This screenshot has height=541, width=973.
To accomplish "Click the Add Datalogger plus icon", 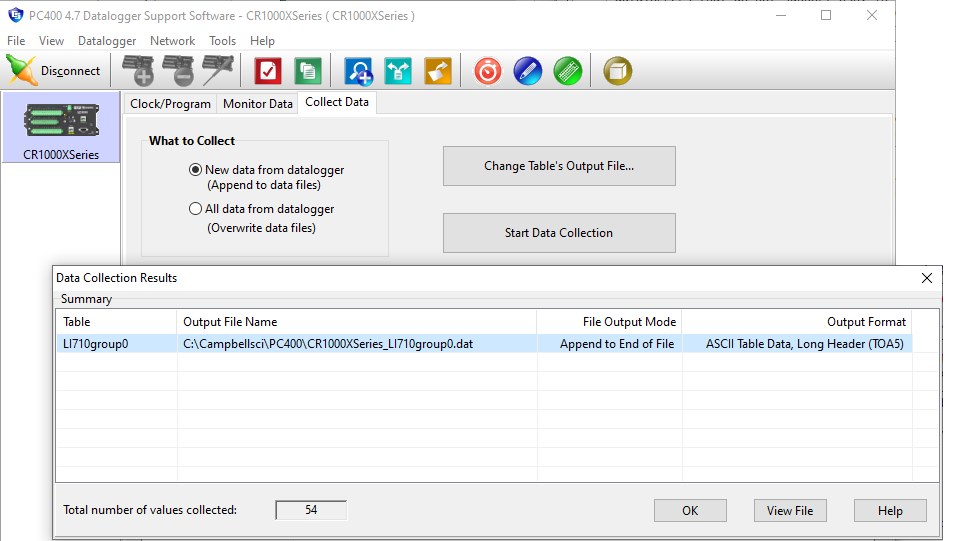I will coord(137,71).
